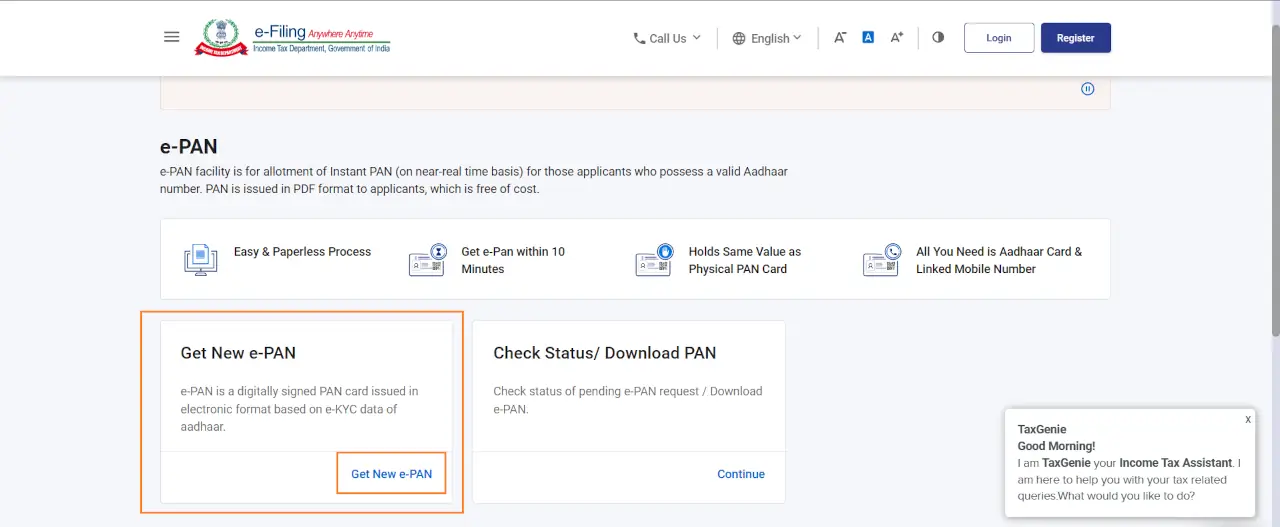Viewport: 1280px width, 527px height.
Task: Pause the banner carousel
Action: click(1088, 89)
